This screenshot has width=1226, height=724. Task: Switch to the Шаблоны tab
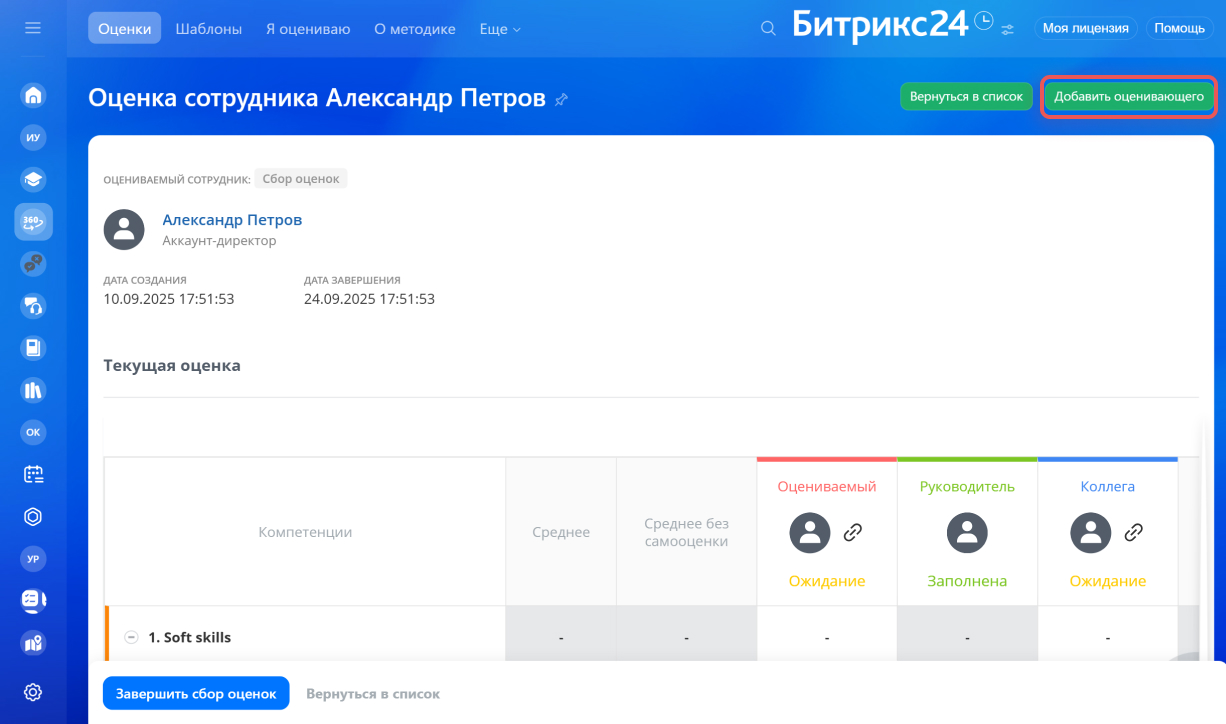208,29
